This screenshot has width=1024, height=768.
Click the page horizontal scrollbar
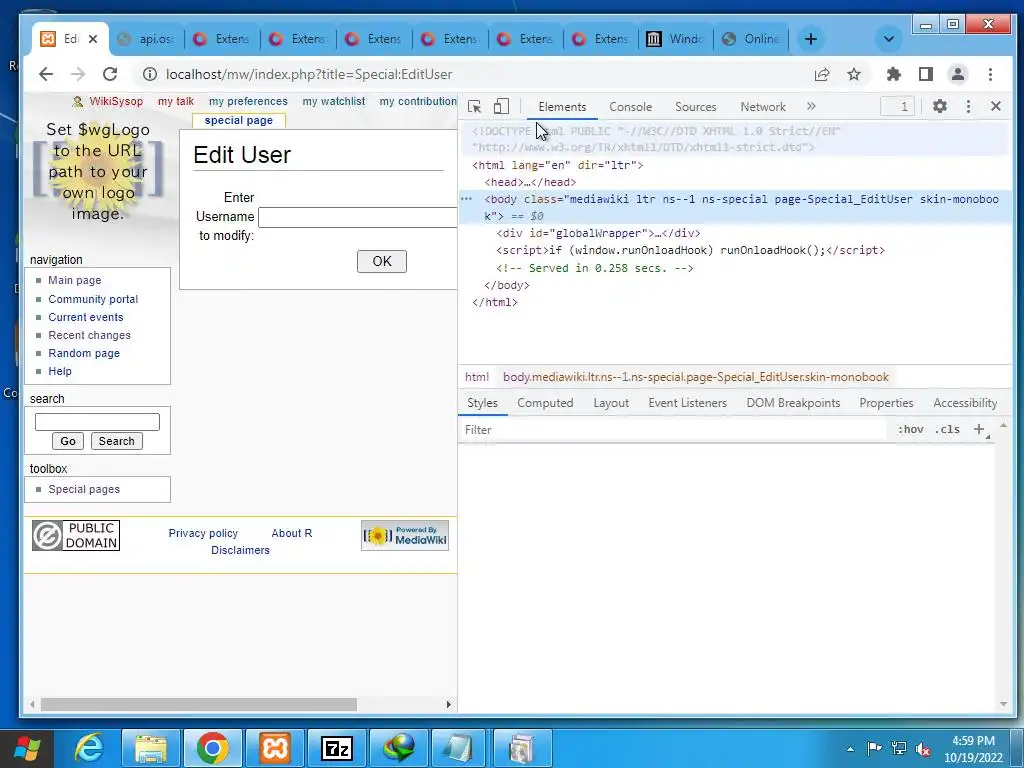tap(199, 705)
